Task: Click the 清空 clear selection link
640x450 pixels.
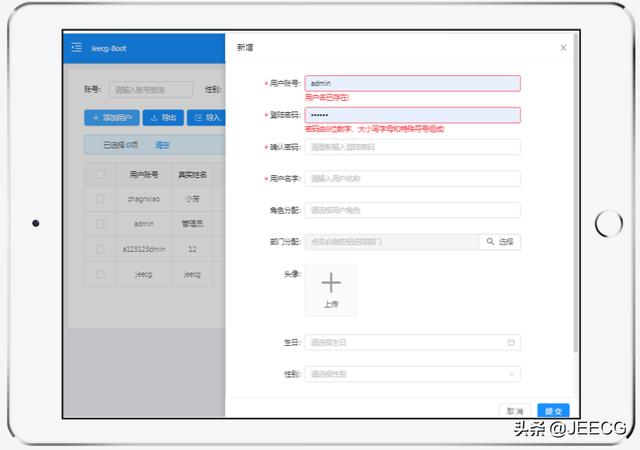Action: [162, 145]
